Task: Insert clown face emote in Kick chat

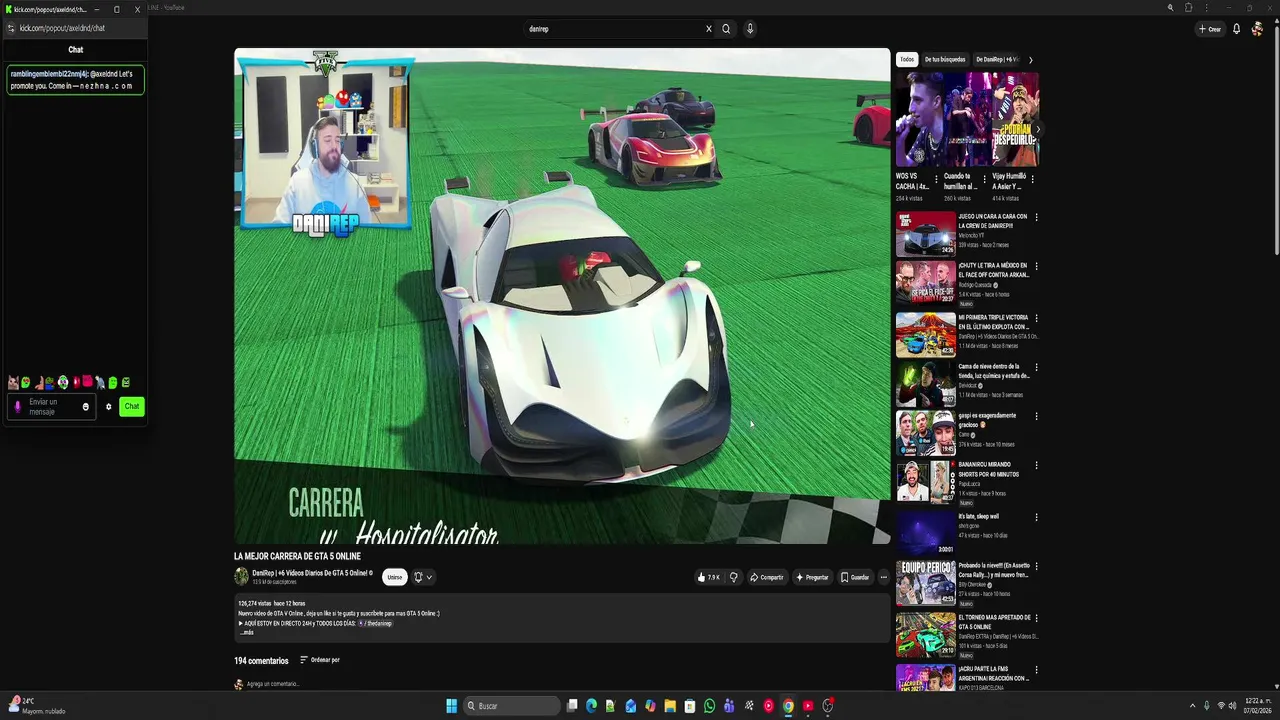Action: pos(63,382)
